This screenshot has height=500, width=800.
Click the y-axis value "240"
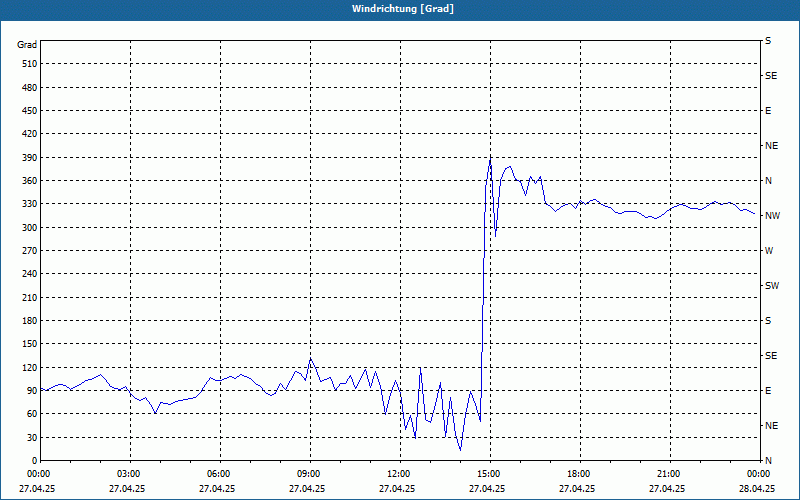pyautogui.click(x=30, y=274)
